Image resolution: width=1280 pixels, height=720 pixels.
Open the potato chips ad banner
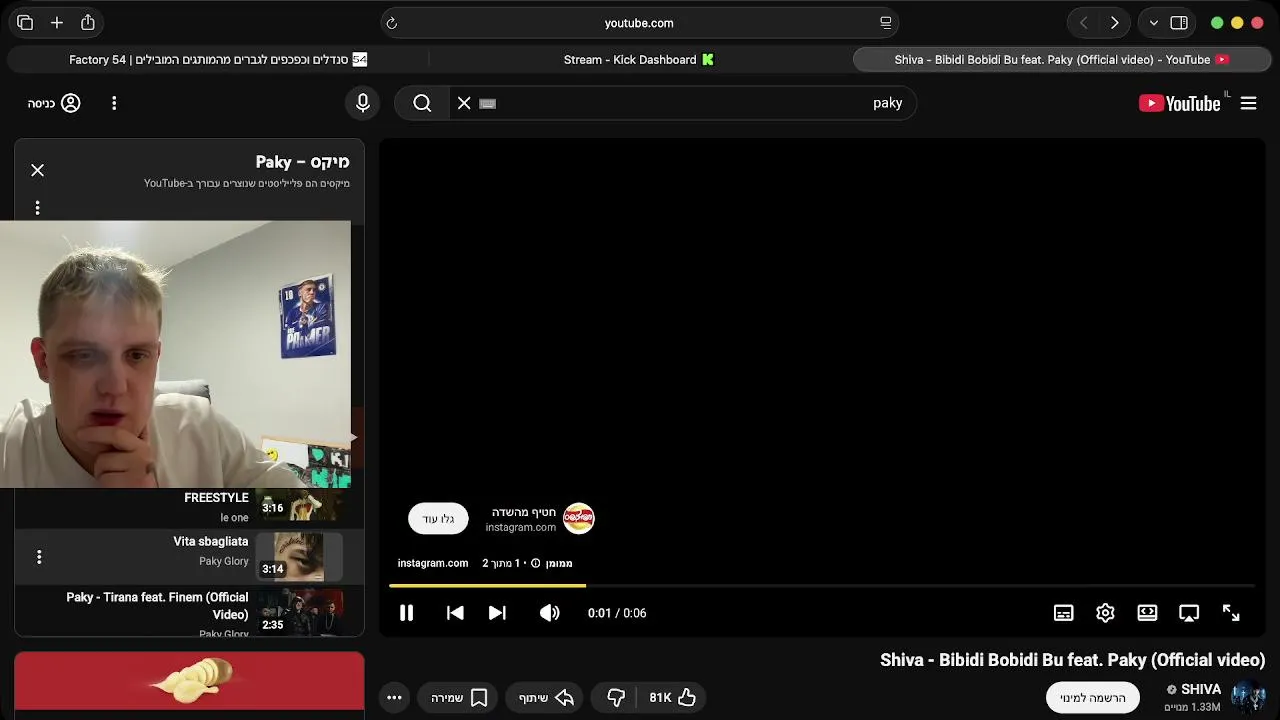(x=189, y=681)
